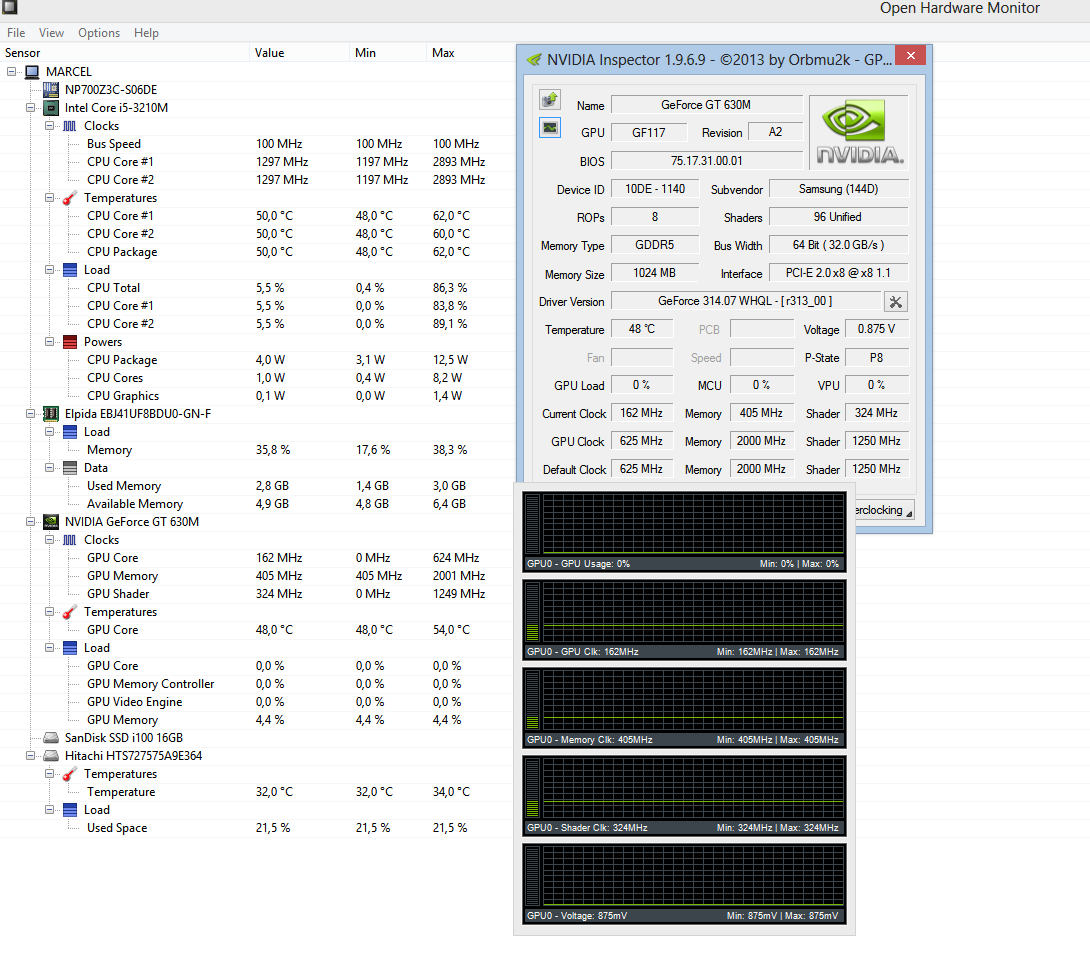The width and height of the screenshot is (1090, 953).
Task: Click the Driver Version field in Inspector
Action: tap(745, 301)
